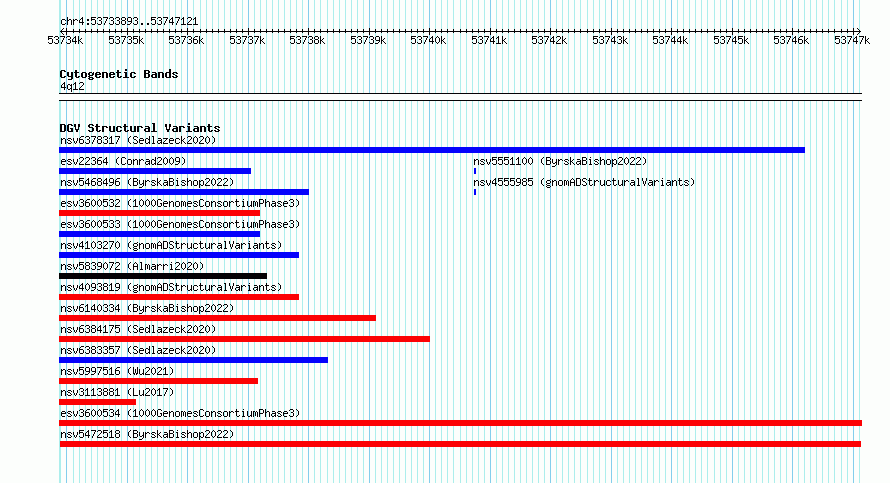The image size is (890, 483).
Task: Open esv3600533 (1000GenomesConsortiumPhase3) label
Action: coord(180,224)
